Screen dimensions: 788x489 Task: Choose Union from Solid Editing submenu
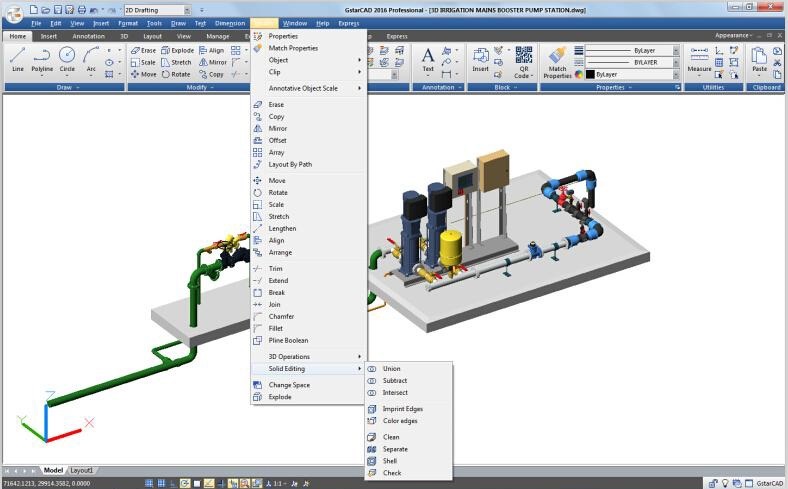tap(391, 369)
